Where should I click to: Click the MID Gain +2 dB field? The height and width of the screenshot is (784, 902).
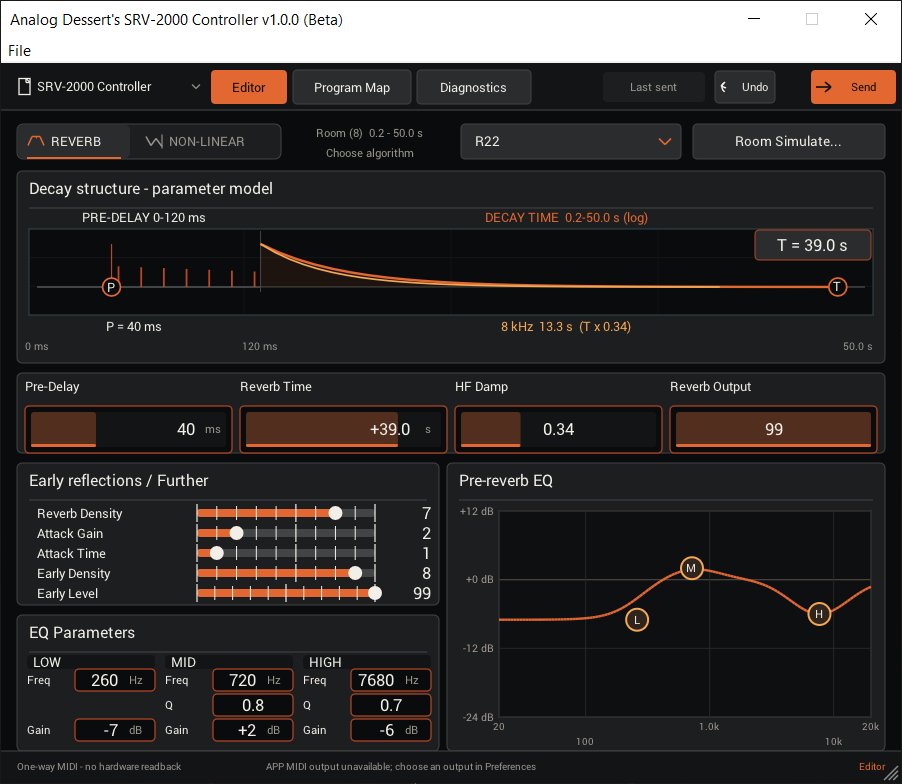point(253,730)
